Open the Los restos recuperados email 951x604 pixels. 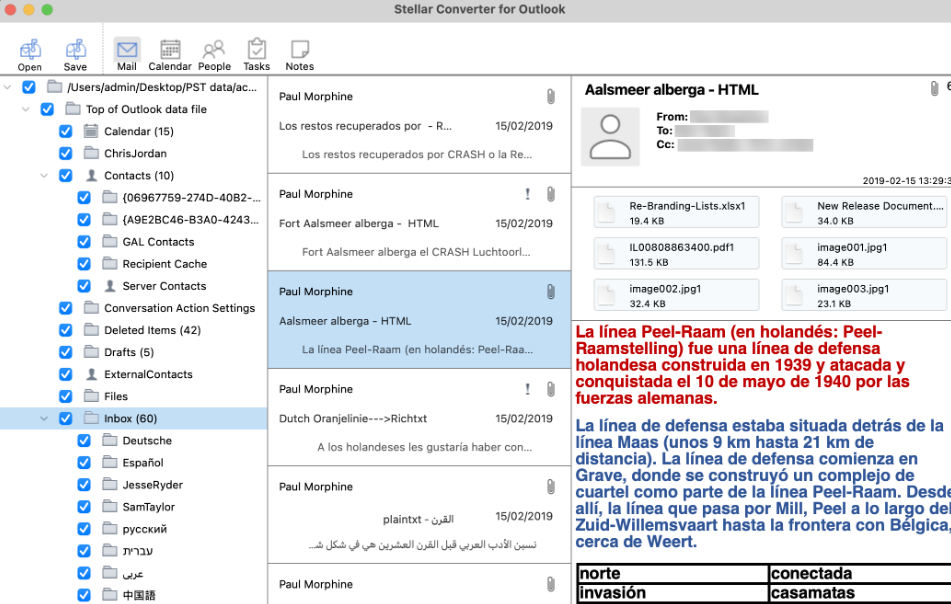[x=419, y=125]
